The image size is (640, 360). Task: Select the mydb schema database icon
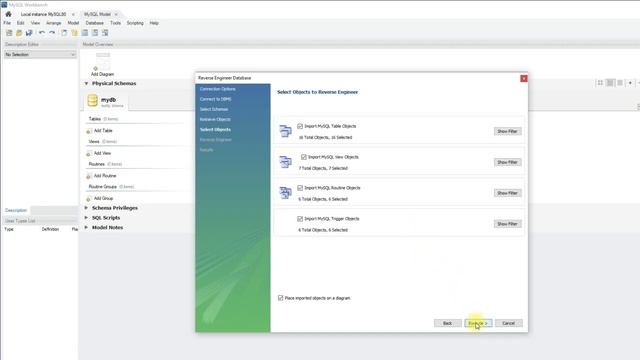pyautogui.click(x=93, y=100)
